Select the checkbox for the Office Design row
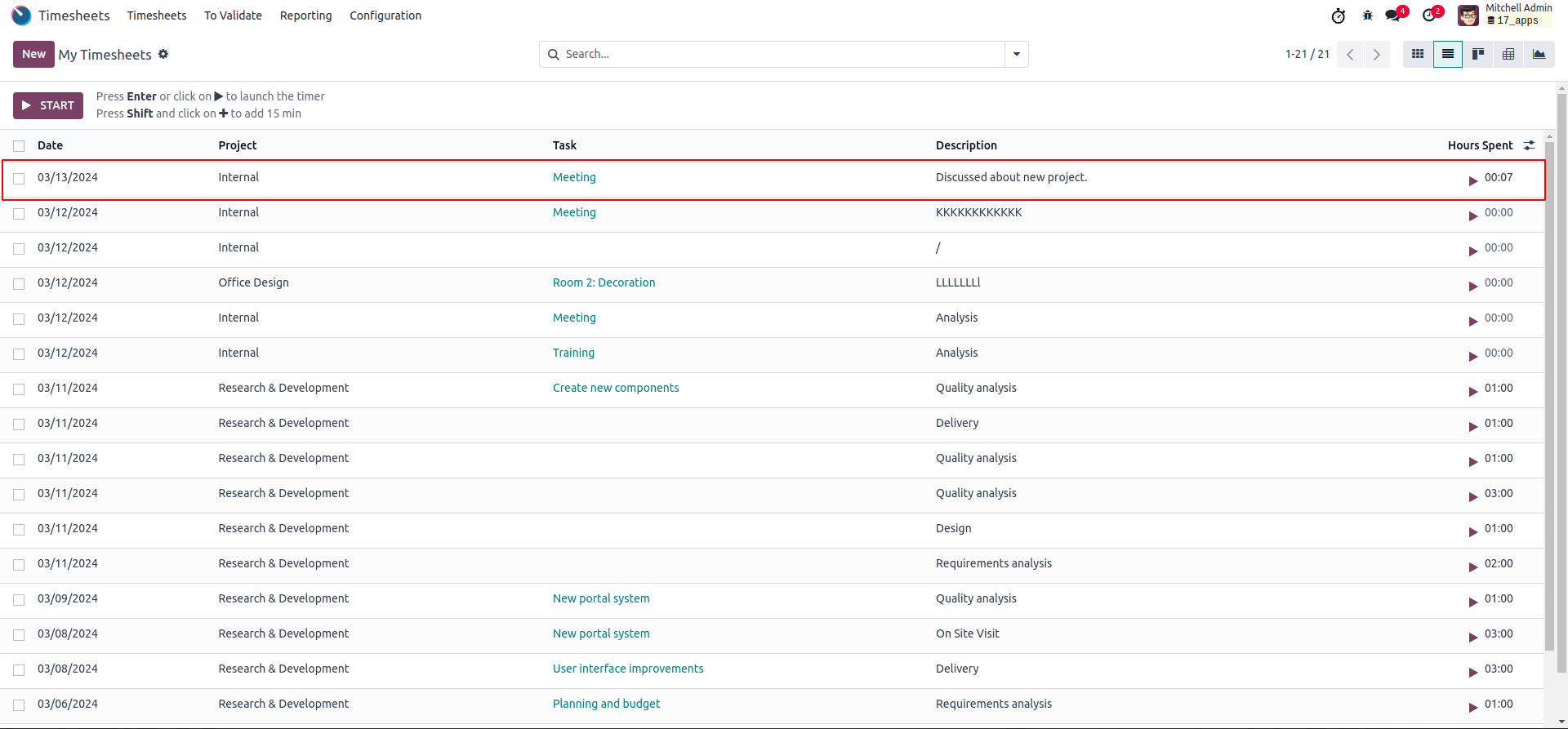The image size is (1568, 729). pyautogui.click(x=19, y=284)
